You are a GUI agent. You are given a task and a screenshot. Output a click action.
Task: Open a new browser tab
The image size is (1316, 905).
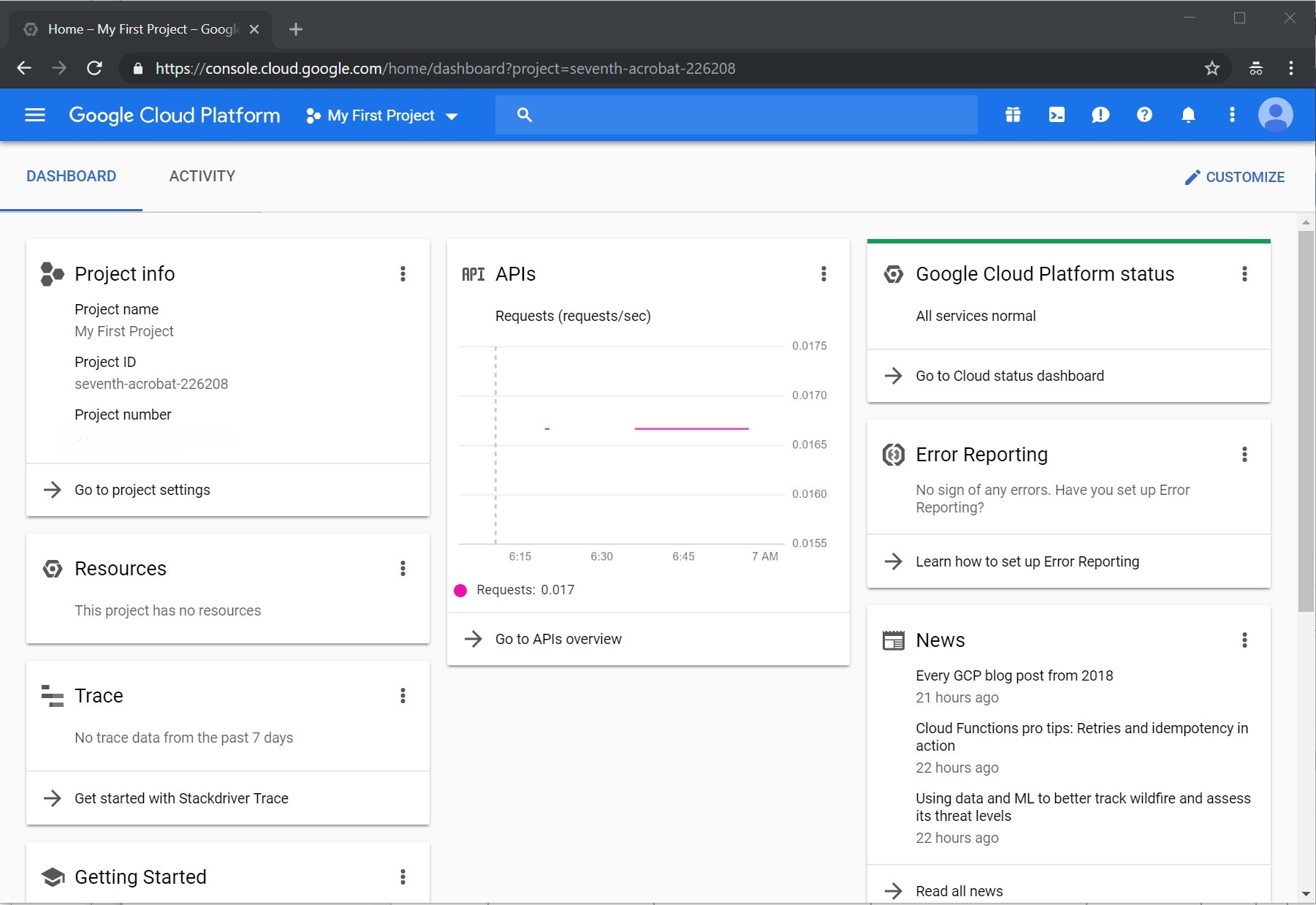coord(295,29)
